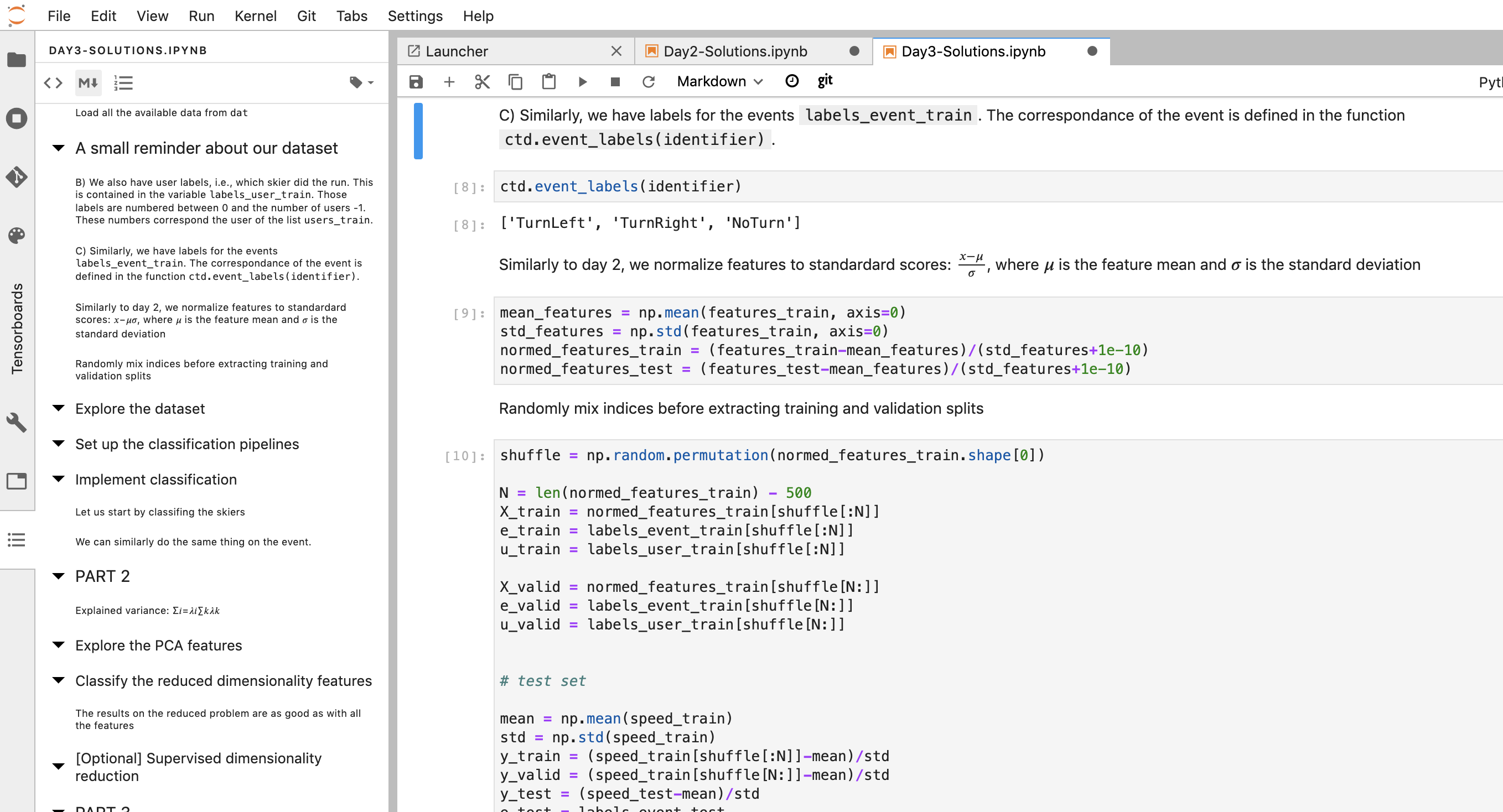Copy the selected cells
The image size is (1503, 812).
coord(515,81)
